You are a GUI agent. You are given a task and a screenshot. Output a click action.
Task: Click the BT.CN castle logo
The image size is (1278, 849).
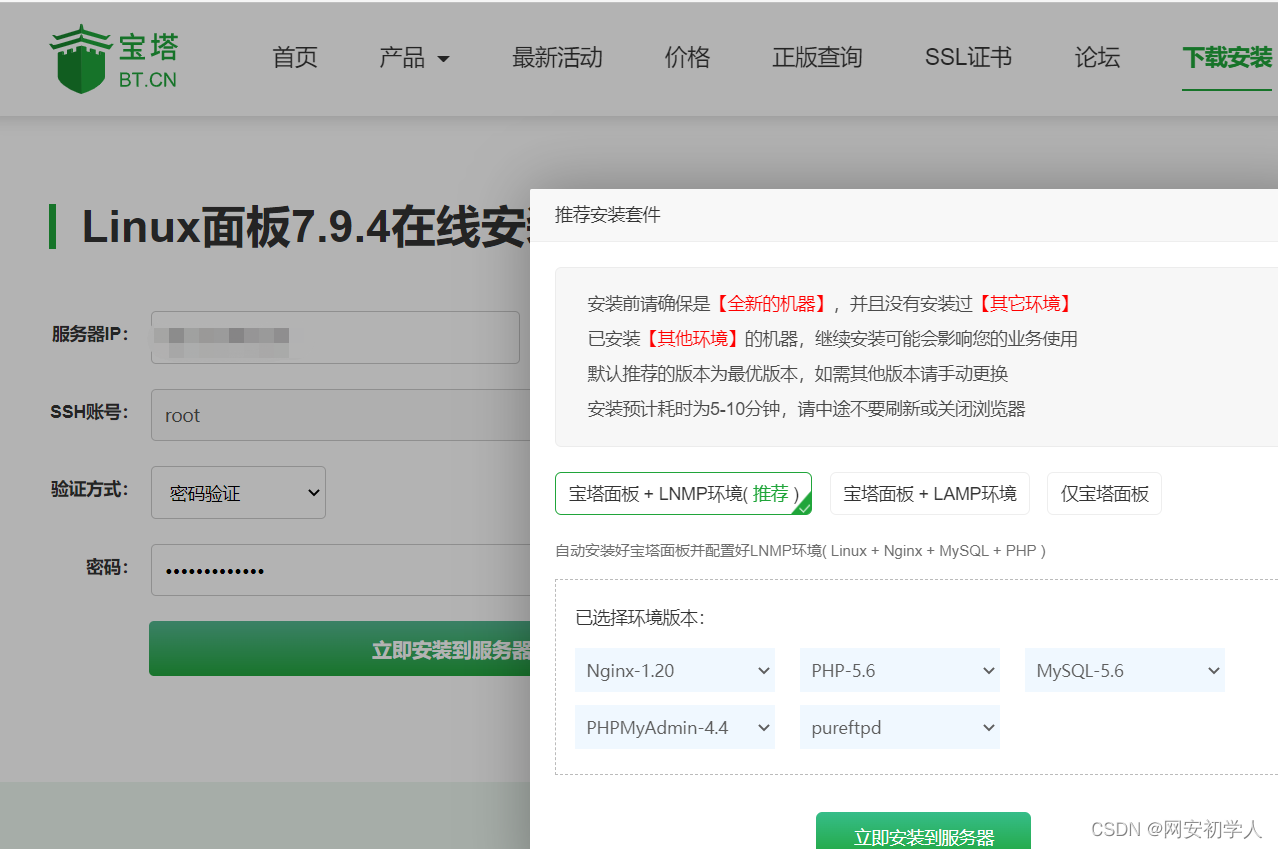(x=113, y=59)
